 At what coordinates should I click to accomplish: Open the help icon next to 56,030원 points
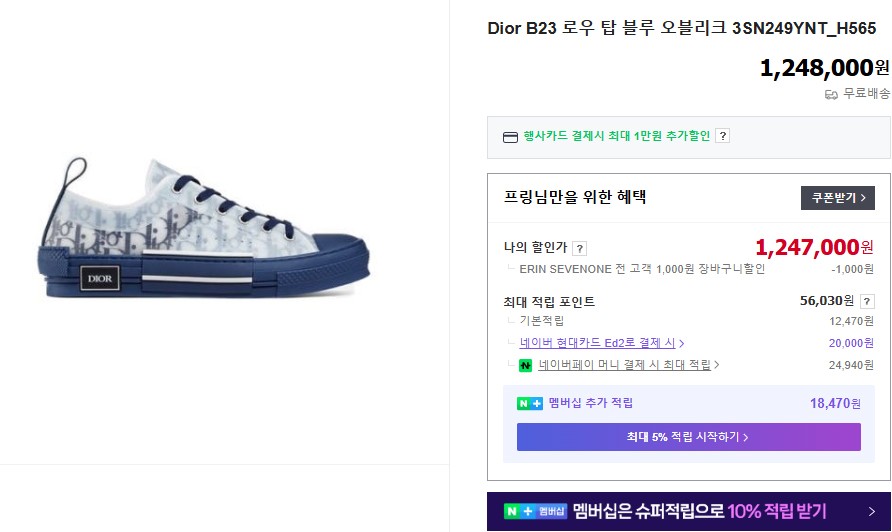(867, 302)
